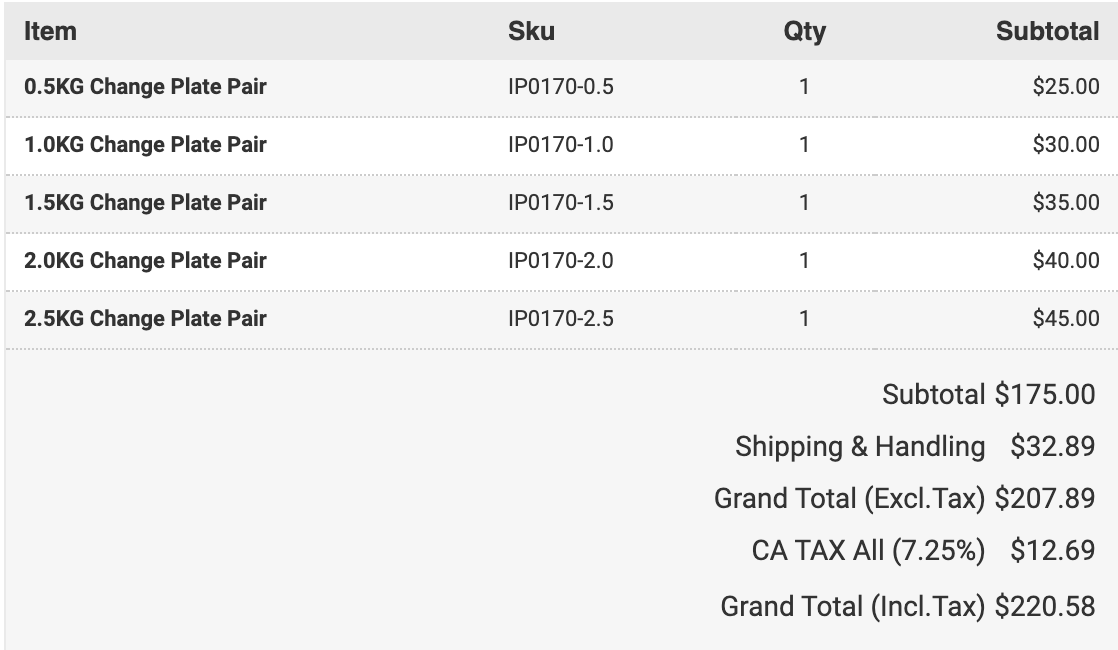Click the Grand Total (Incl.Tax) amount $220.58
Viewport: 1118px width, 650px height.
pos(1045,607)
